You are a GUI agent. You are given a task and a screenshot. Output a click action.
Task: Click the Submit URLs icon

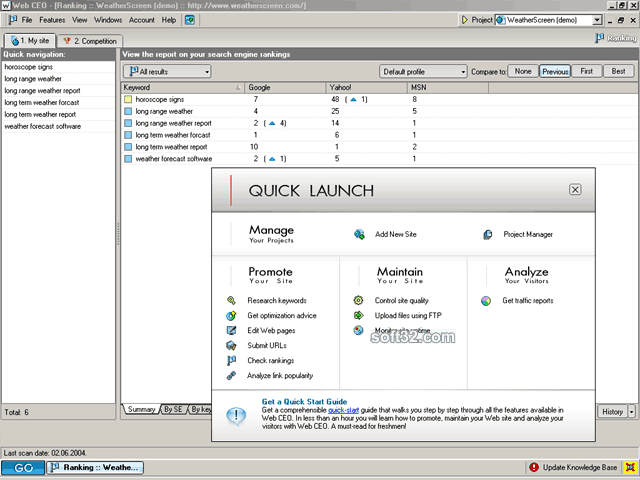[x=231, y=346]
